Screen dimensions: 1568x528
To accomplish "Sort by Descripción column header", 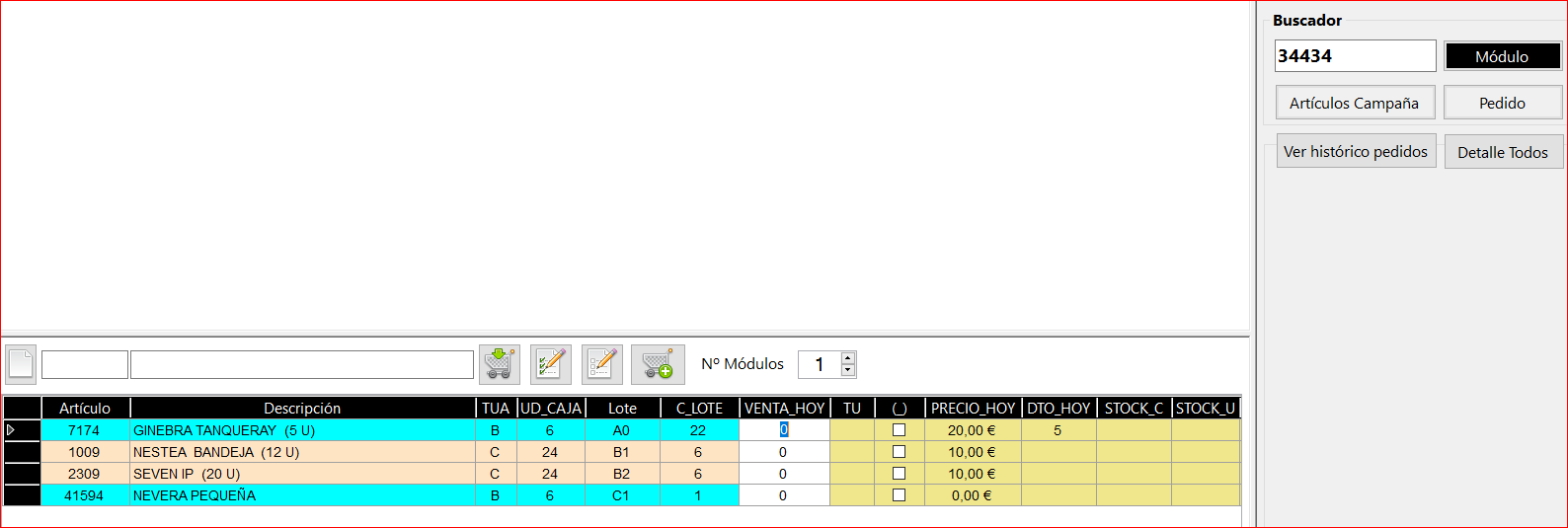I will coord(302,408).
